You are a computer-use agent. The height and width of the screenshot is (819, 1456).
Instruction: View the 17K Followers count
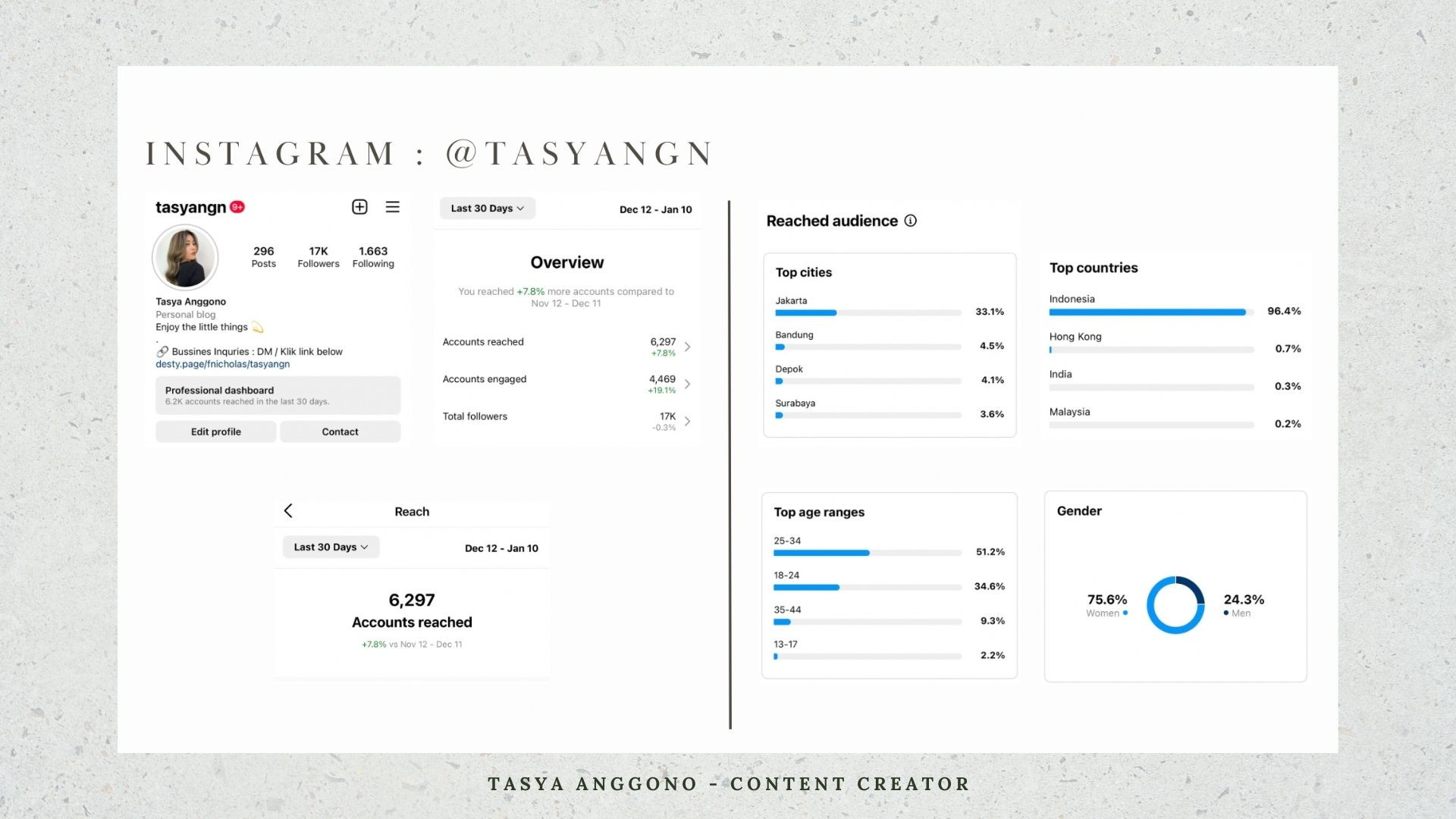(x=318, y=257)
